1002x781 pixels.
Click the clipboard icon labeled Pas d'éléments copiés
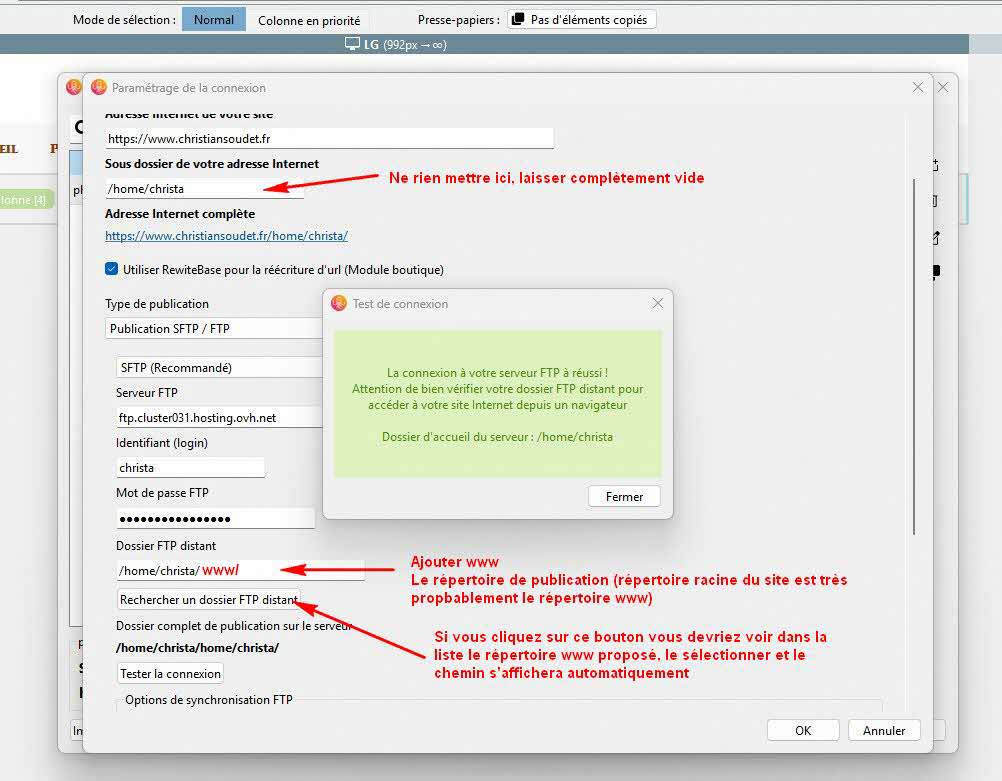coord(518,20)
